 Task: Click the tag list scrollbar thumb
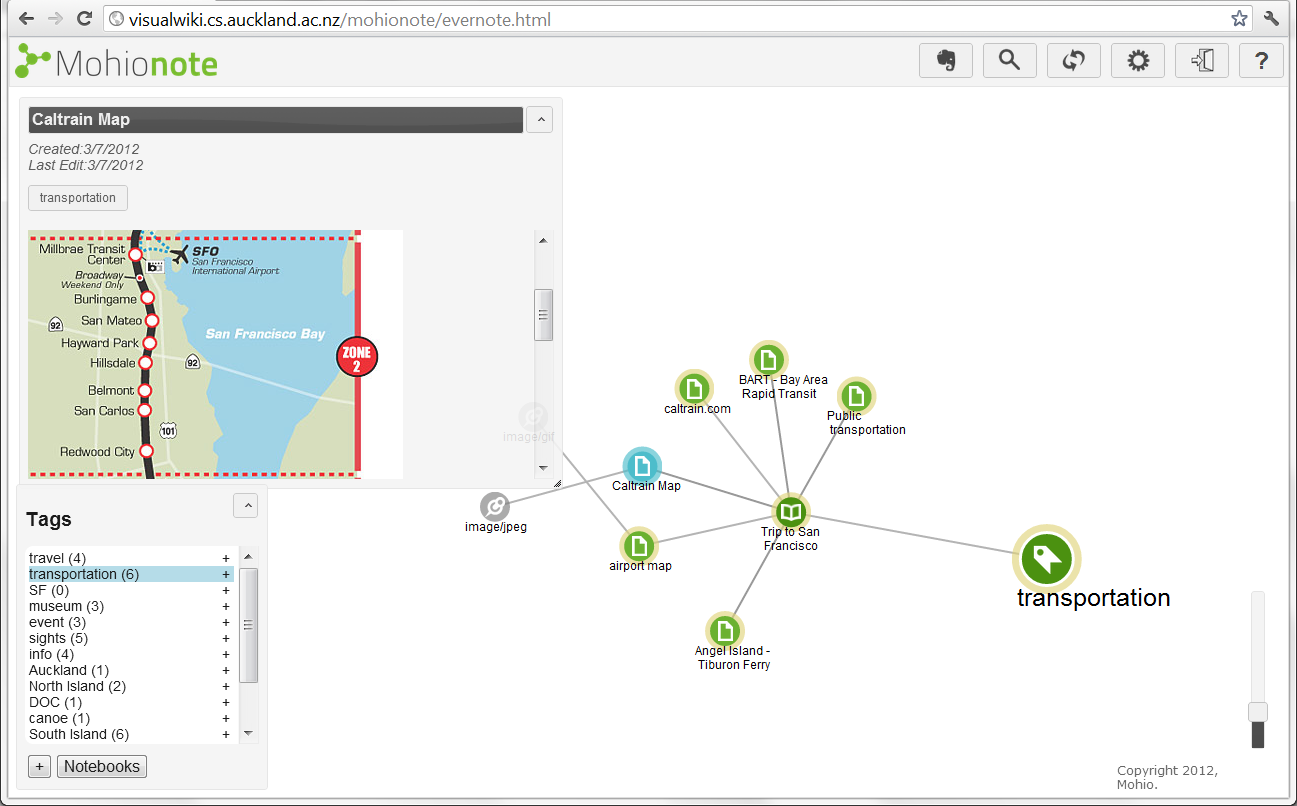point(249,625)
